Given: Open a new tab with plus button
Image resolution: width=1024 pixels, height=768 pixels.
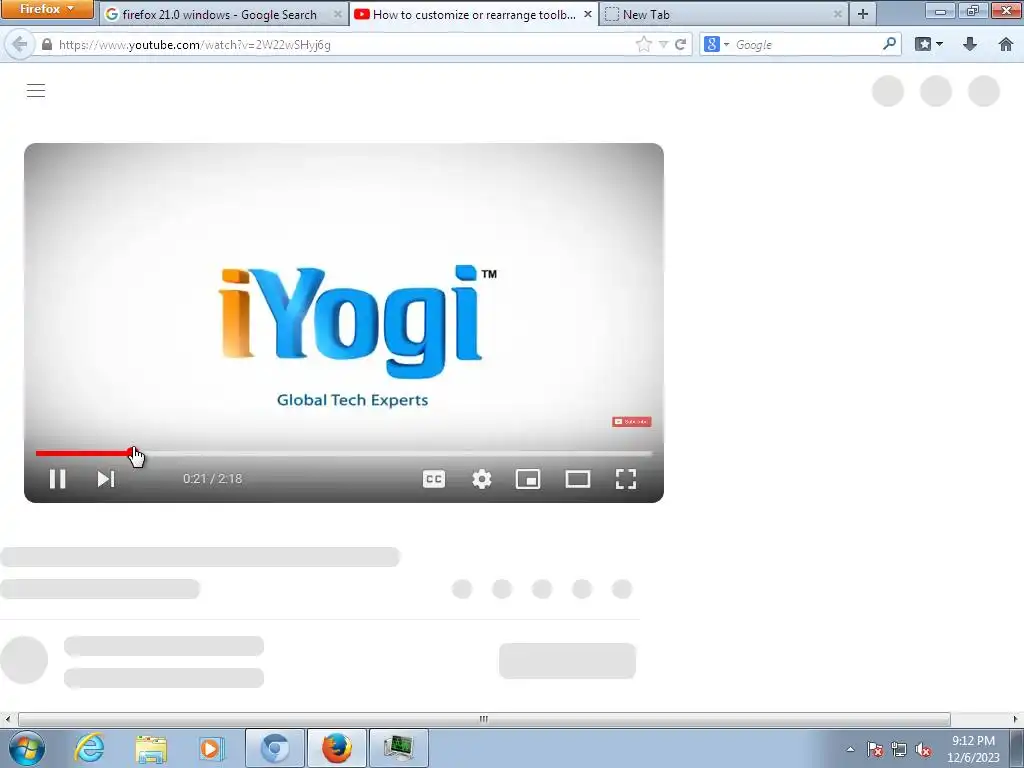Looking at the screenshot, I should (863, 14).
